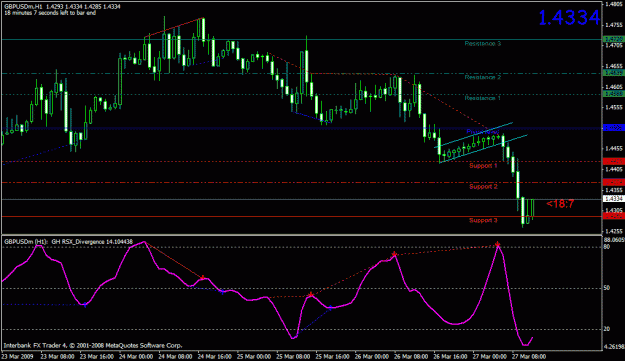Screen dimensions: 625x361
Task: Click the 26 Mar 08:00 time axis label
Action: [411, 356]
